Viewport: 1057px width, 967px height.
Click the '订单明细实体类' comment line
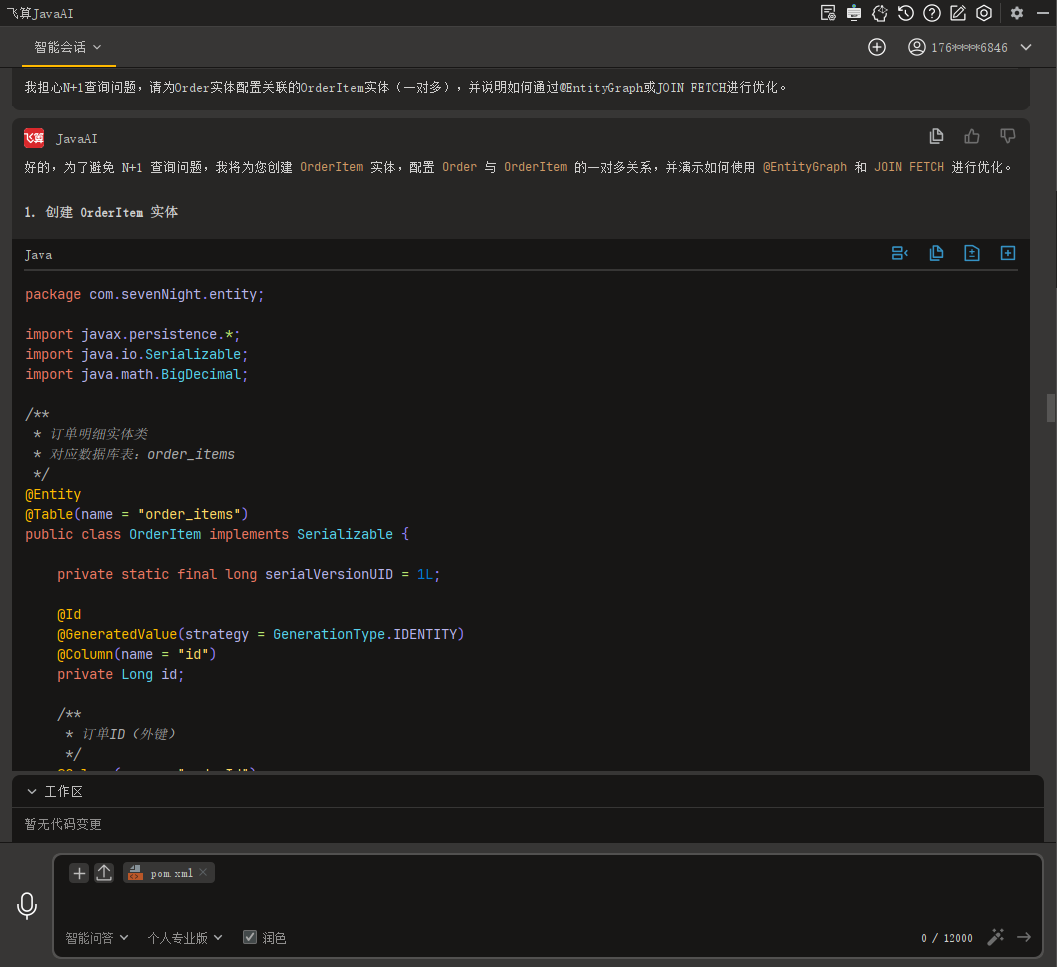[x=90, y=434]
